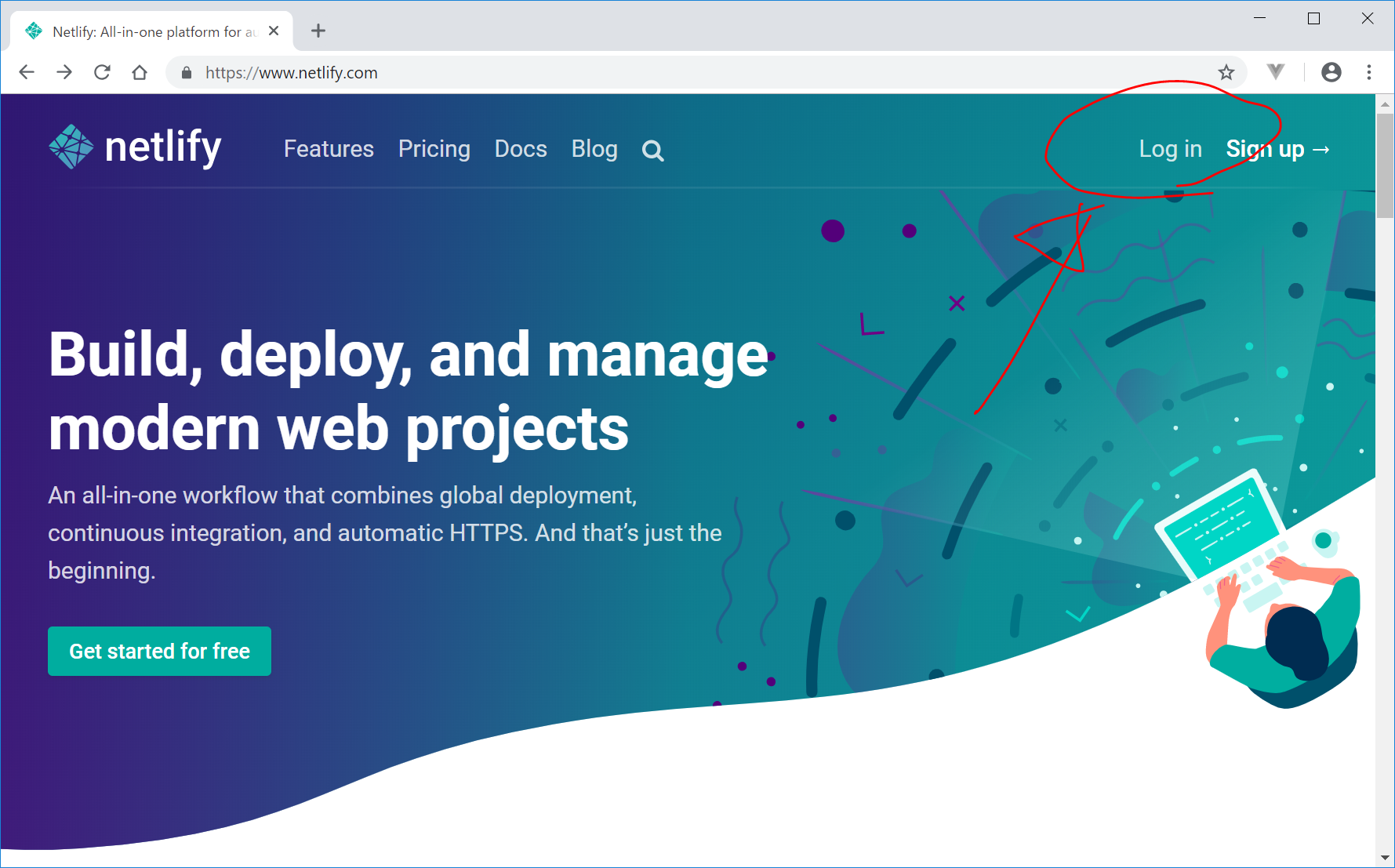Reload the page with refresh icon
The width and height of the screenshot is (1395, 868).
tap(102, 73)
